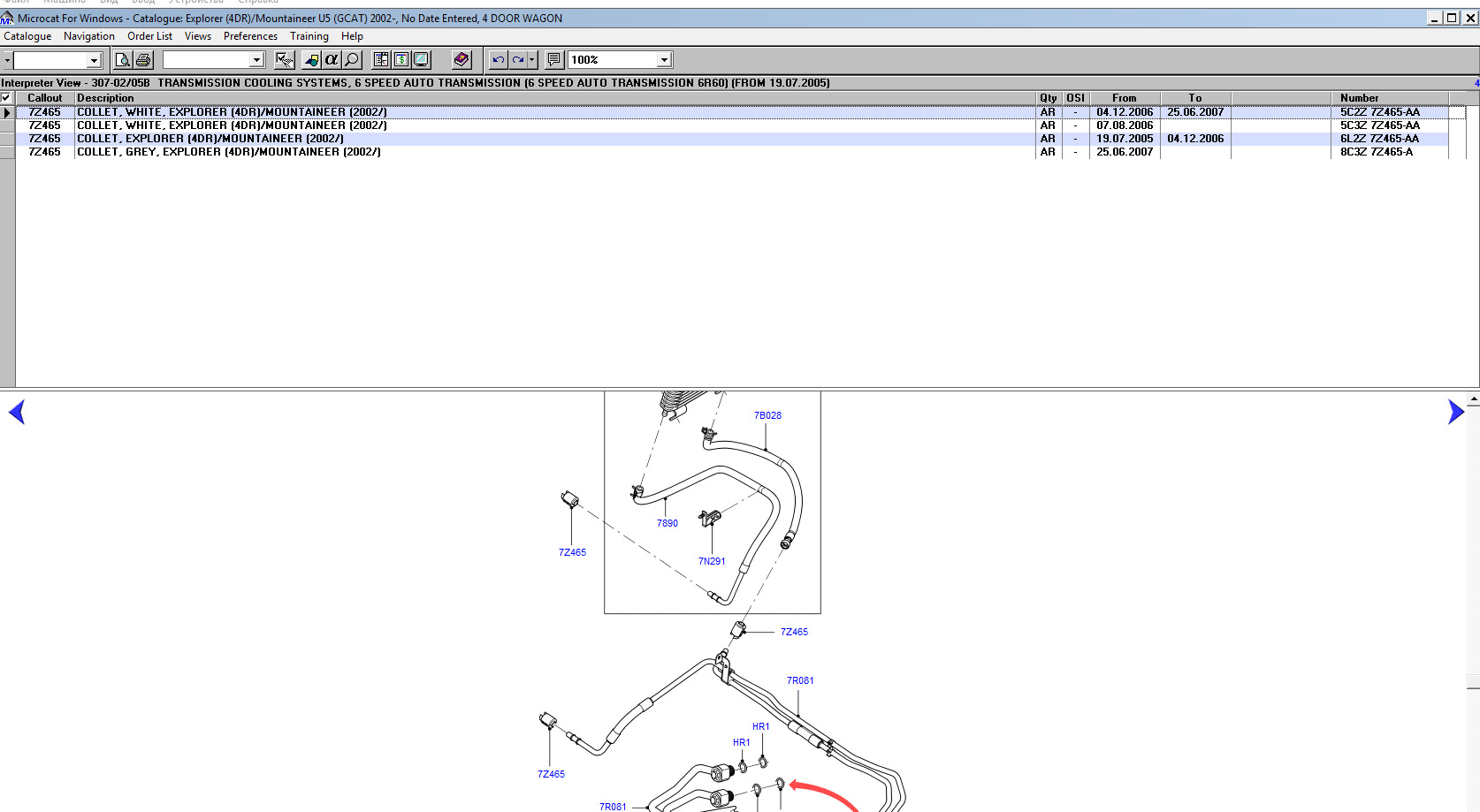Viewport: 1480px width, 812px height.
Task: Open the first toolbar combo box dropdown
Action: (94, 60)
